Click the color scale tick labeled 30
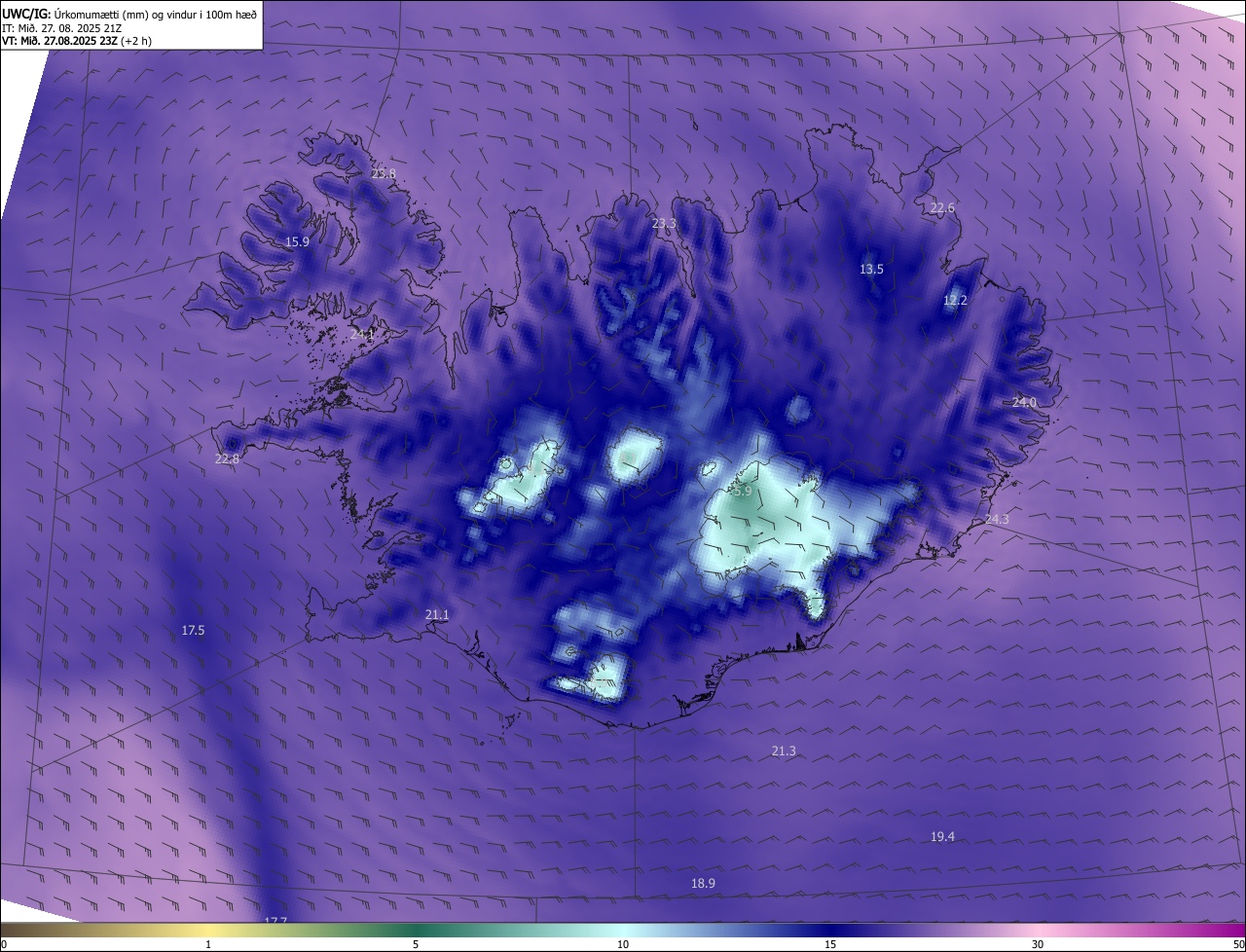Image resolution: width=1246 pixels, height=952 pixels. (1038, 945)
